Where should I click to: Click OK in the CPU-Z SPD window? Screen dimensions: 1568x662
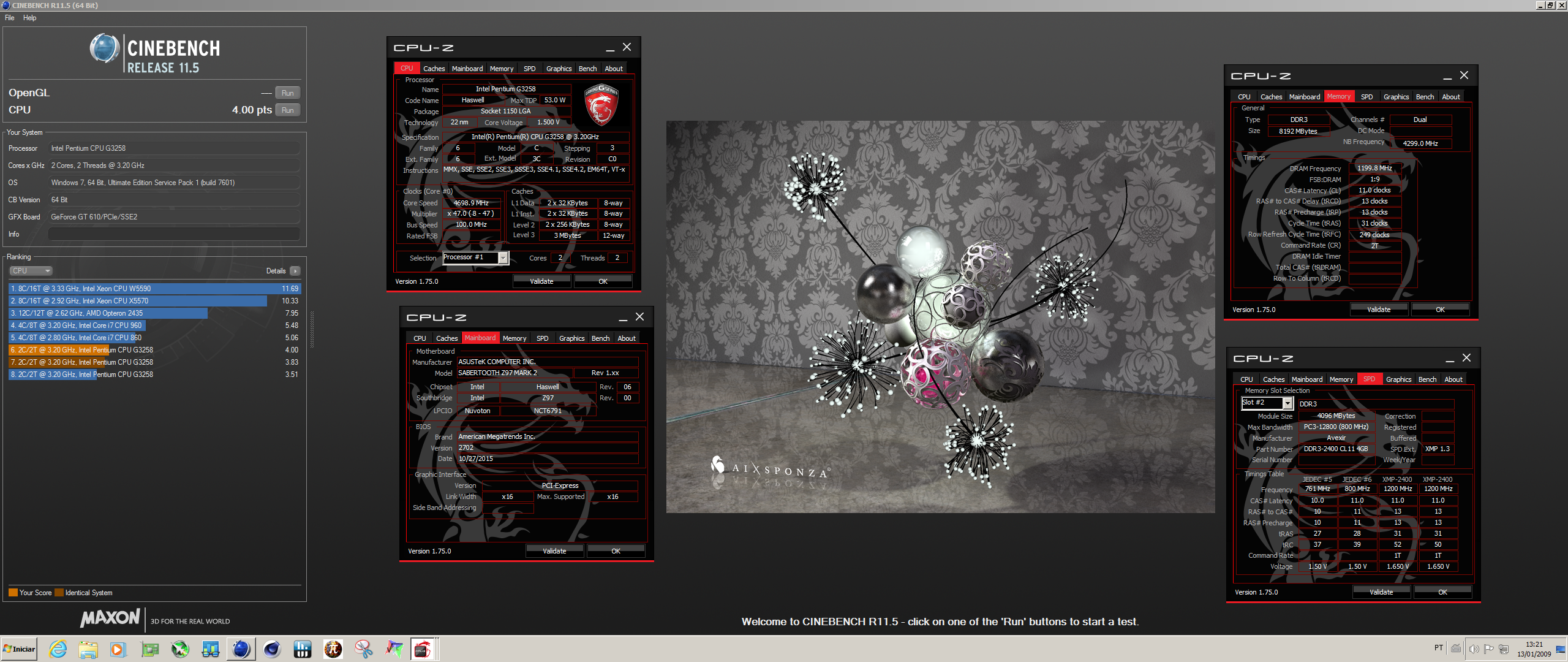(x=1442, y=592)
